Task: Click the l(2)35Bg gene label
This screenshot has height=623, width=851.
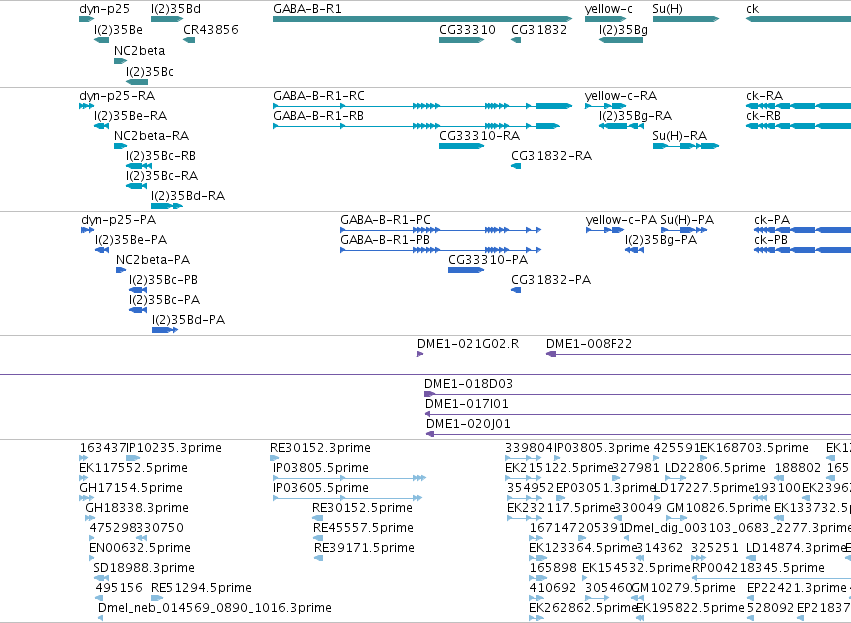Action: [623, 29]
